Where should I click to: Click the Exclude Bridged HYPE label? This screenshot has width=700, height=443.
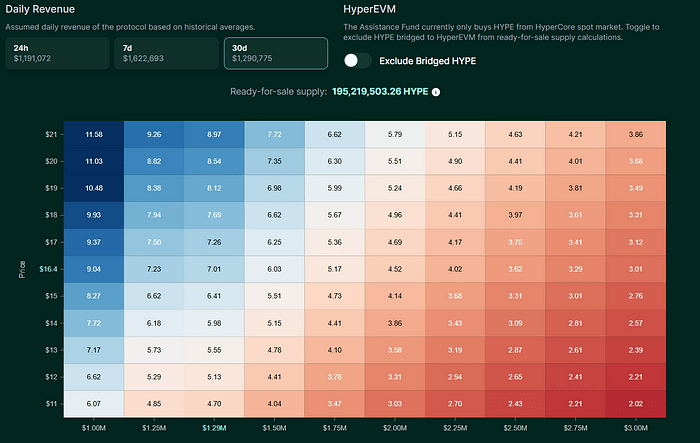pyautogui.click(x=427, y=61)
